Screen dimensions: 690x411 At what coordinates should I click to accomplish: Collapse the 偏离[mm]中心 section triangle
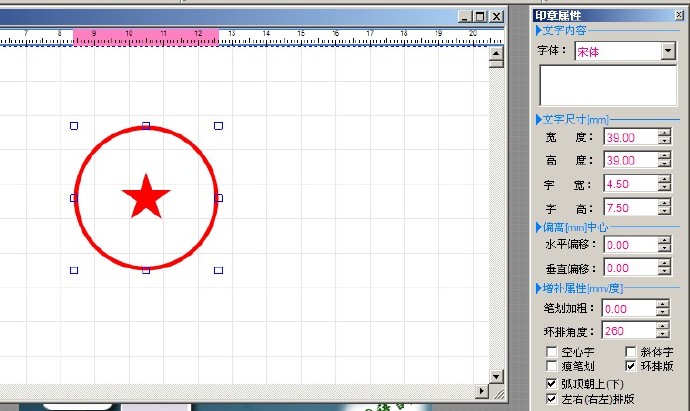pyautogui.click(x=538, y=227)
